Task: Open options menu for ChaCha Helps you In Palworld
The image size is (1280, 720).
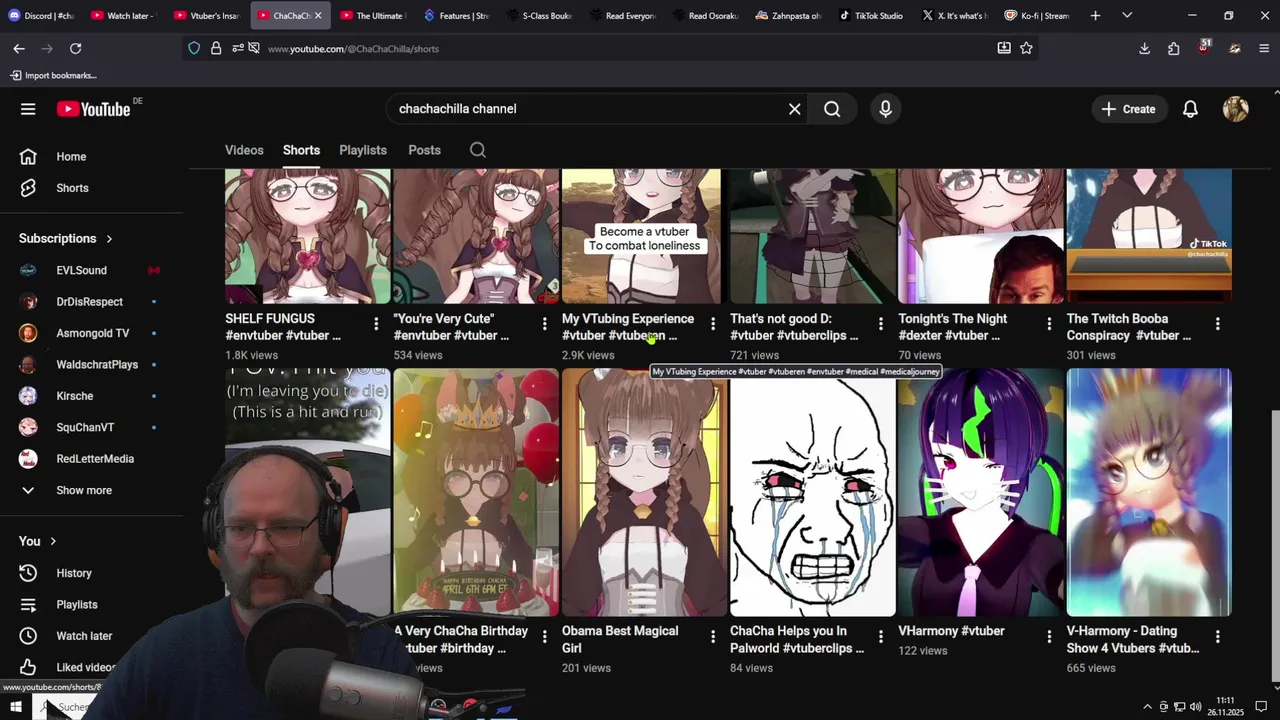Action: click(880, 636)
